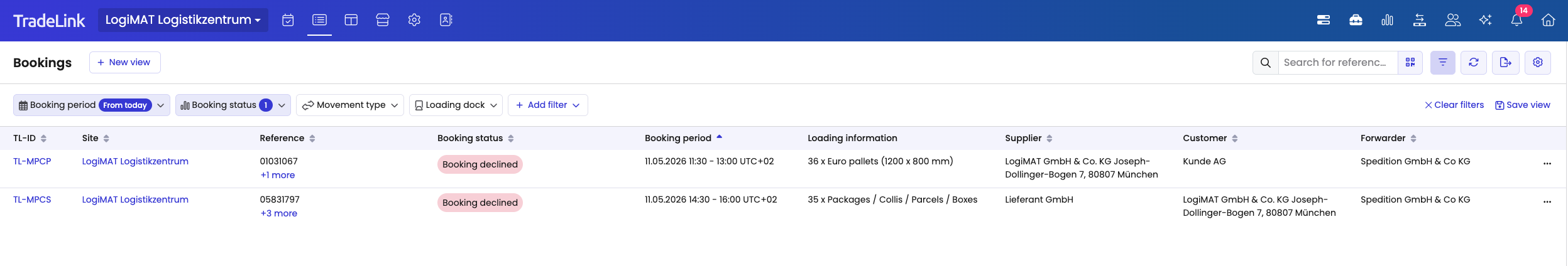Expand the Movement type filter
Screen dimensions: 1568x266
click(x=350, y=105)
